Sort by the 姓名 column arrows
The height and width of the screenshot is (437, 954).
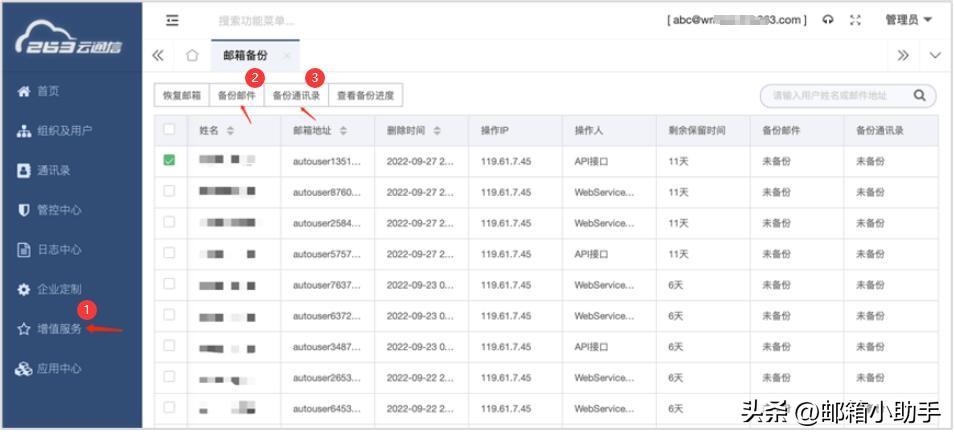click(230, 131)
